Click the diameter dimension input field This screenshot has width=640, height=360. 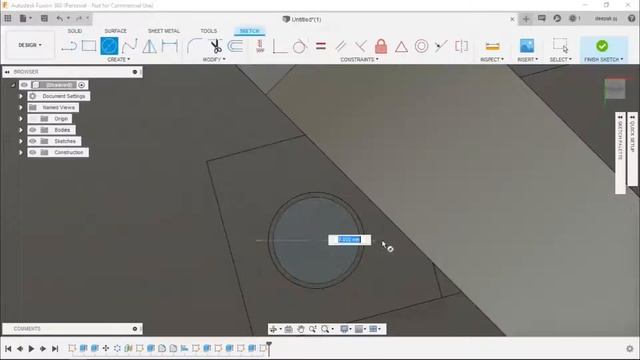pos(349,240)
